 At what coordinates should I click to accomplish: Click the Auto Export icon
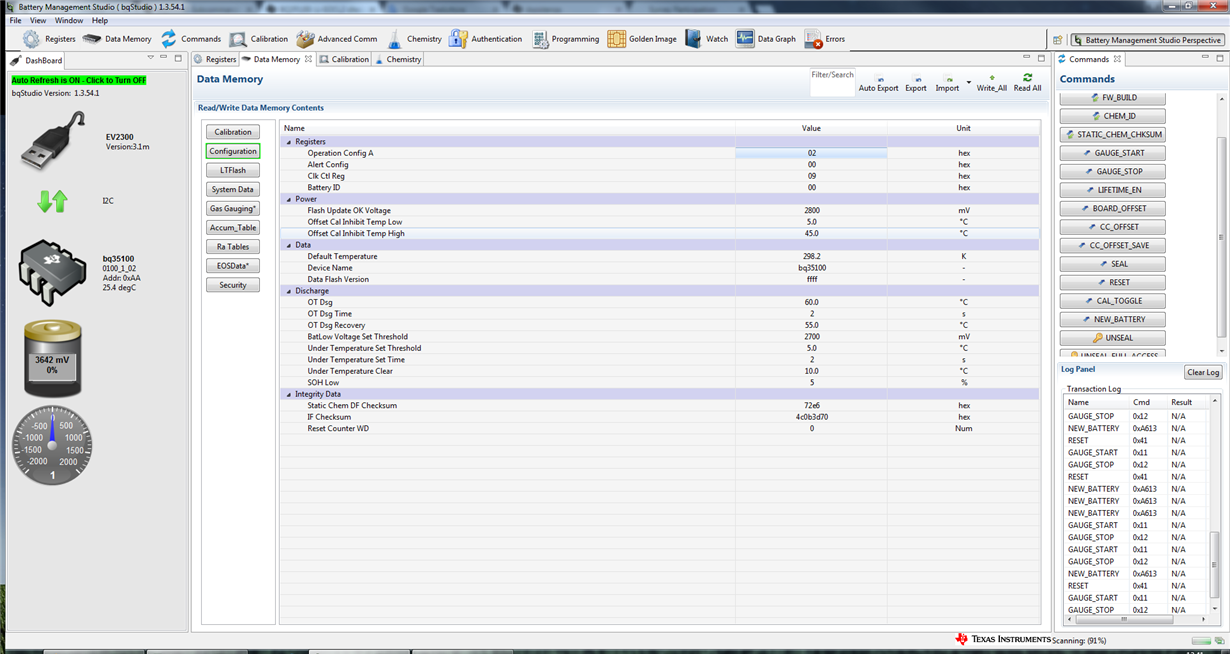(879, 79)
